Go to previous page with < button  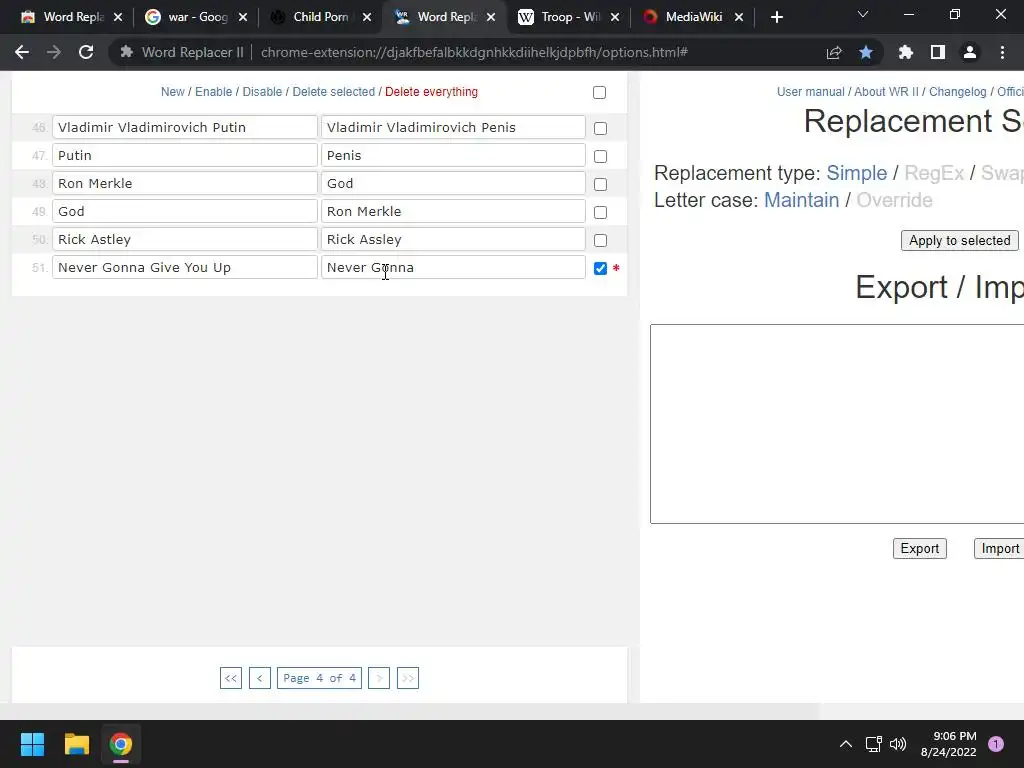tap(259, 678)
